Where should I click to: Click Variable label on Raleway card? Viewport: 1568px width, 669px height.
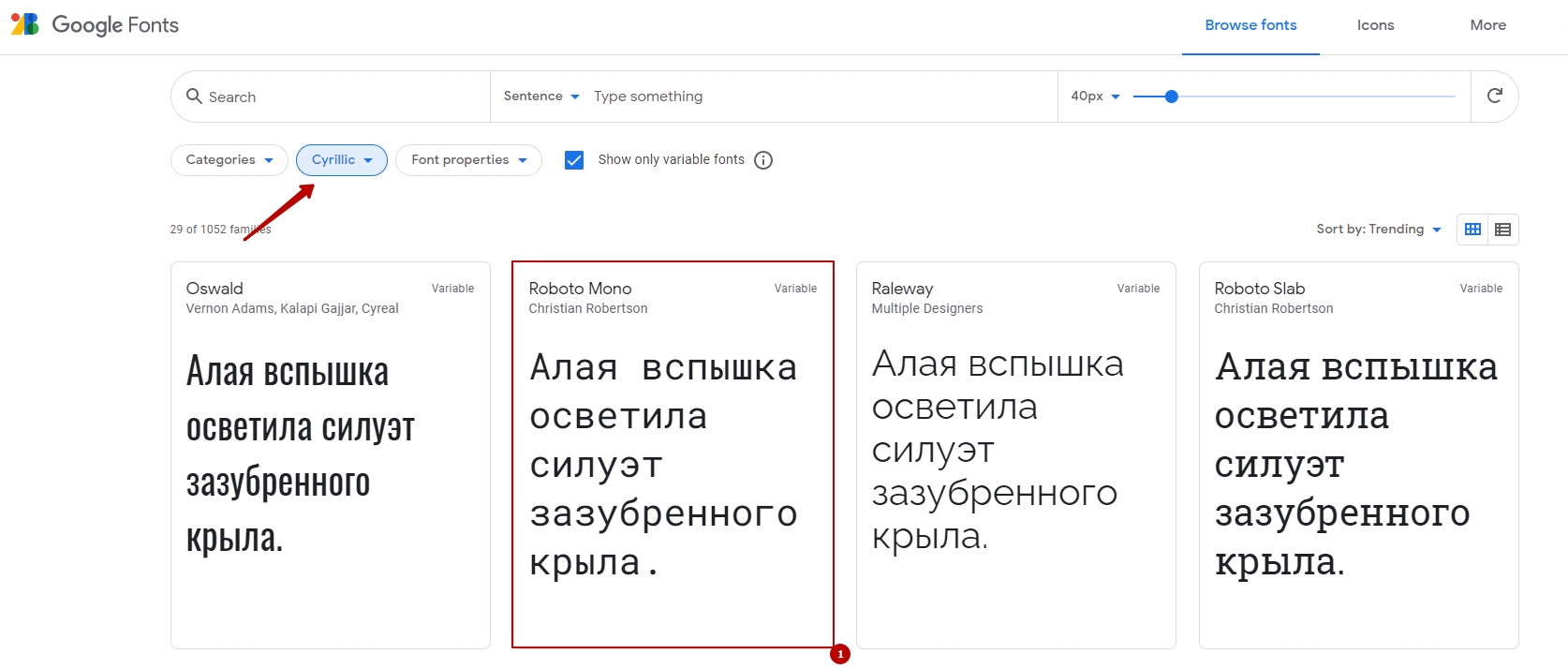pyautogui.click(x=1138, y=289)
